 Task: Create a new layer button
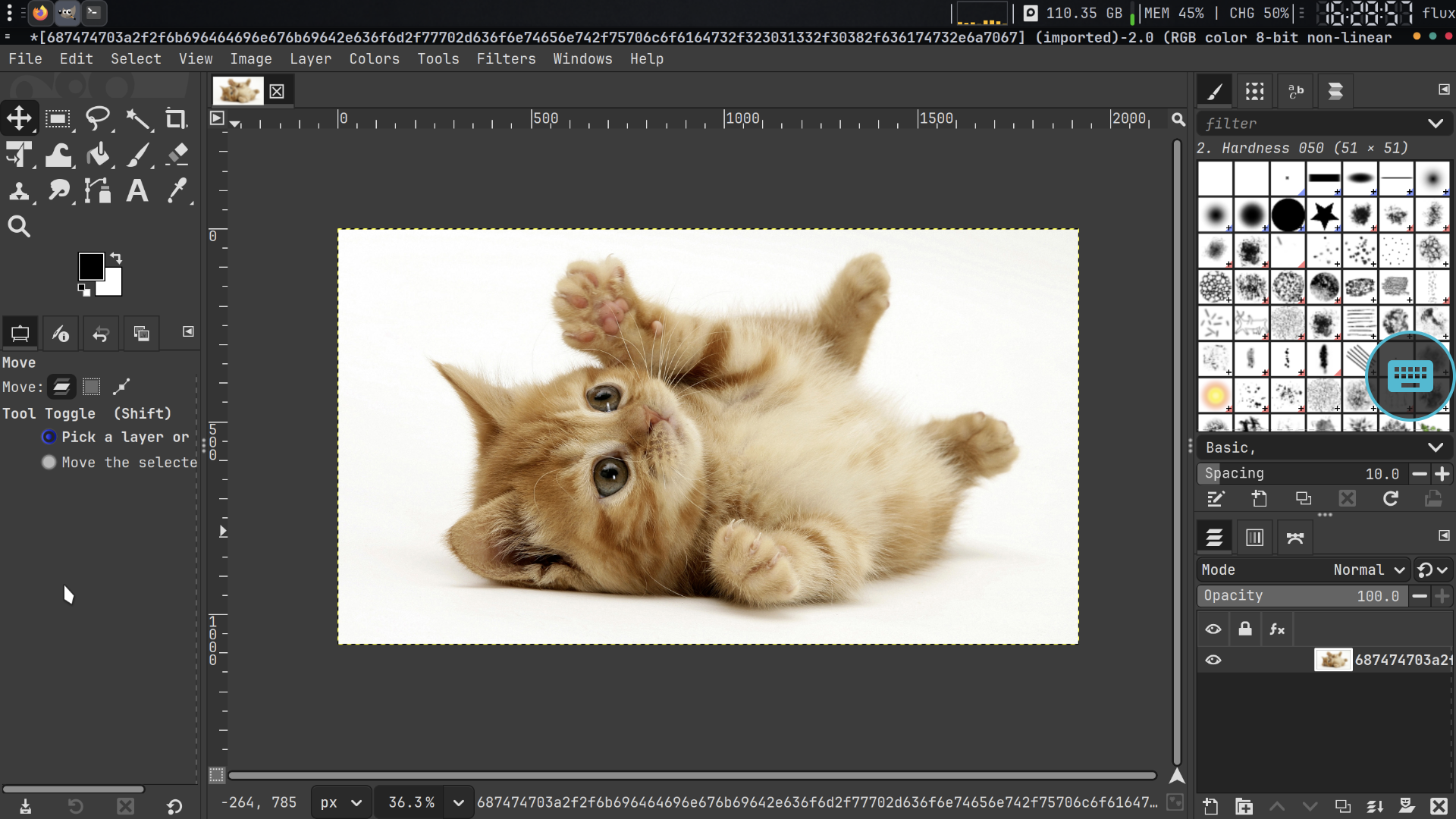[1210, 806]
